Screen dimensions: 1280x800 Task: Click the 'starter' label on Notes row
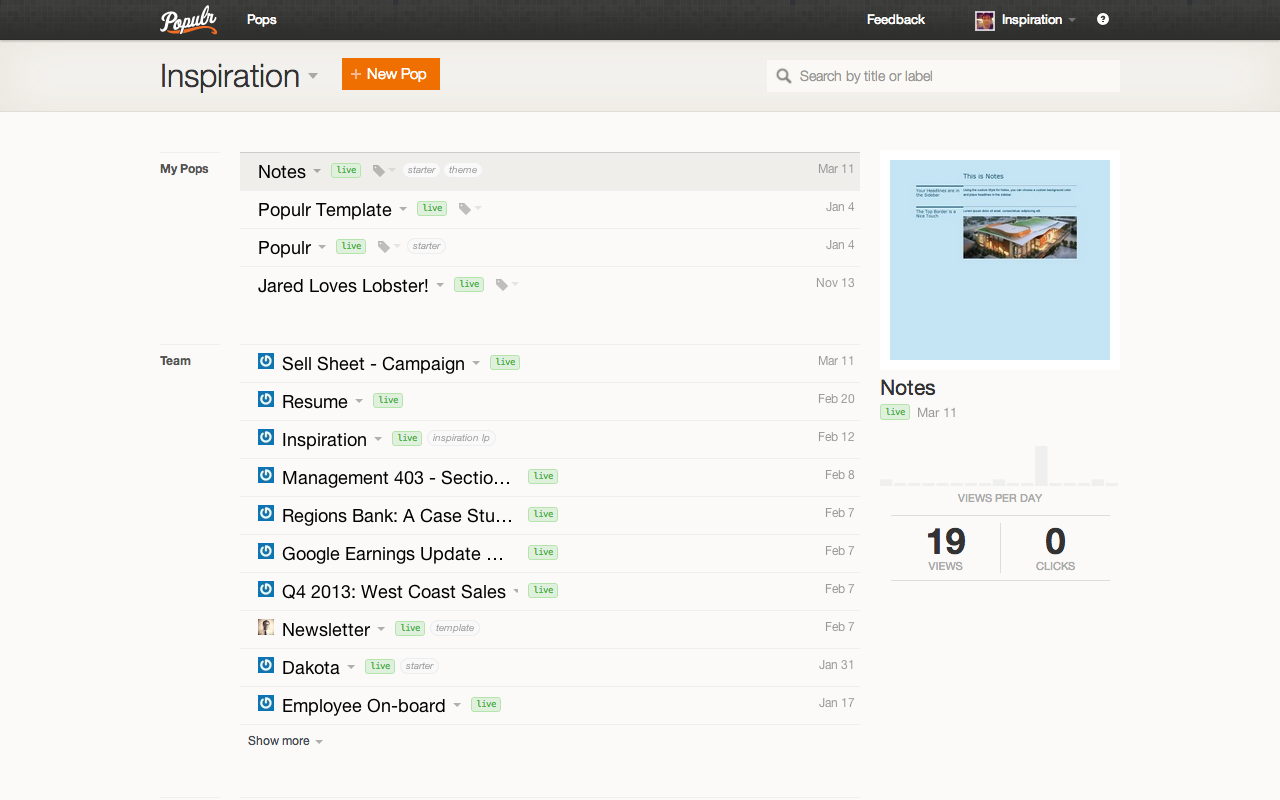[x=422, y=170]
